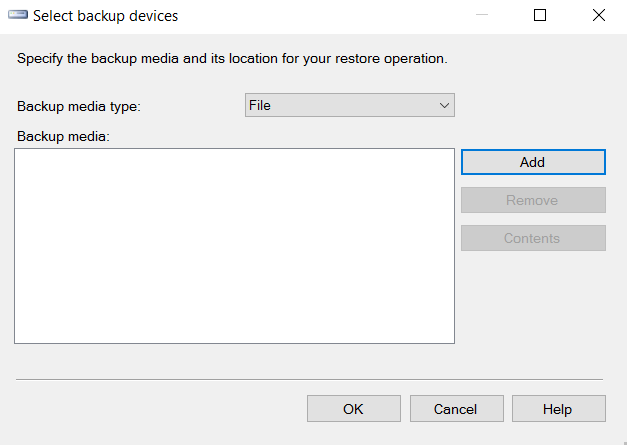Viewport: 627px width, 445px height.
Task: Open Help for this dialog
Action: [x=558, y=409]
